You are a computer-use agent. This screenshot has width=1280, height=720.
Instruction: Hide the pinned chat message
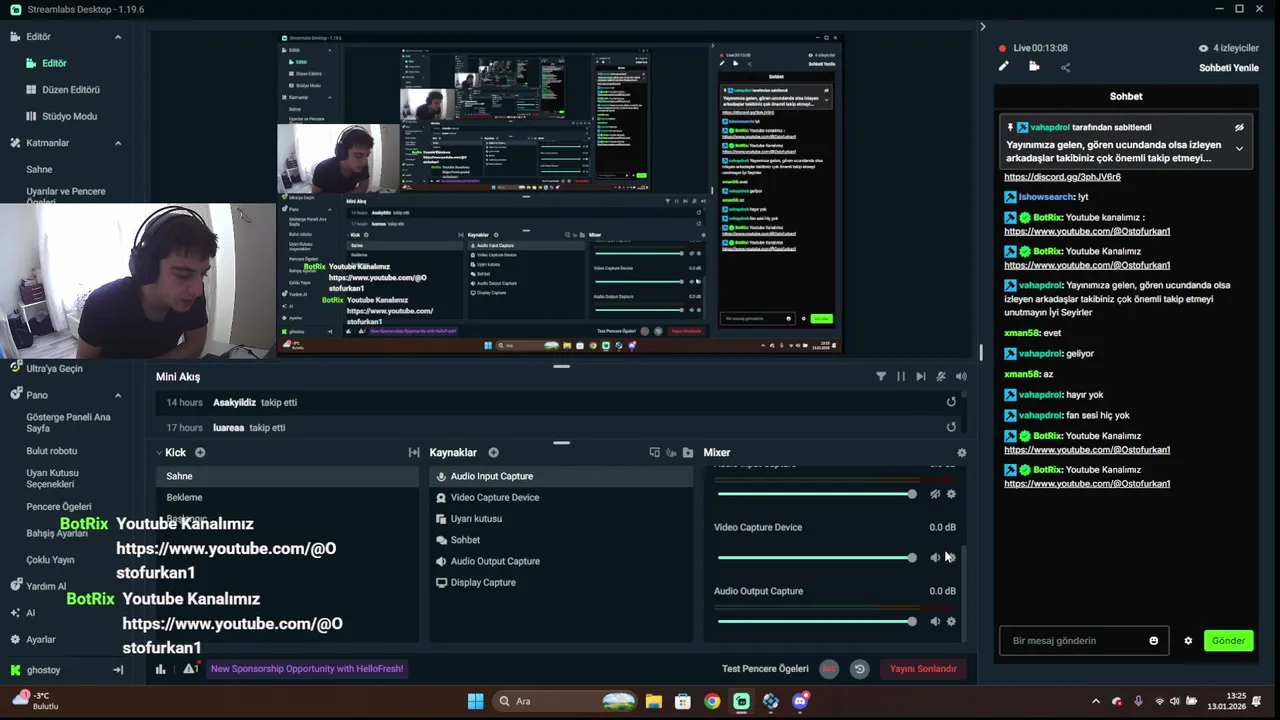pyautogui.click(x=1239, y=128)
